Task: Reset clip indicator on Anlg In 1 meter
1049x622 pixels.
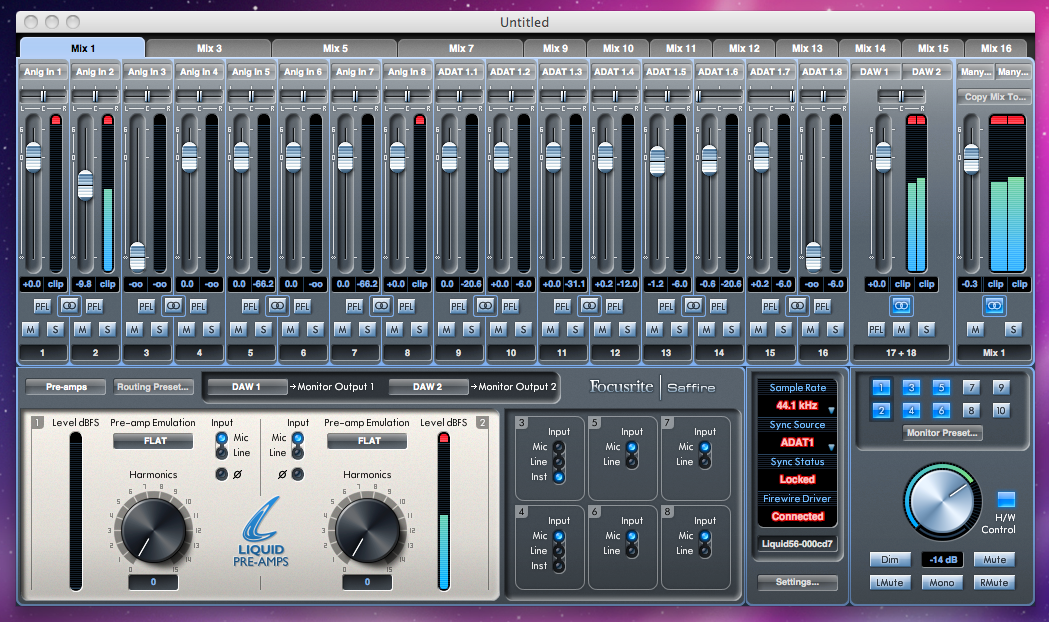Action: point(56,120)
